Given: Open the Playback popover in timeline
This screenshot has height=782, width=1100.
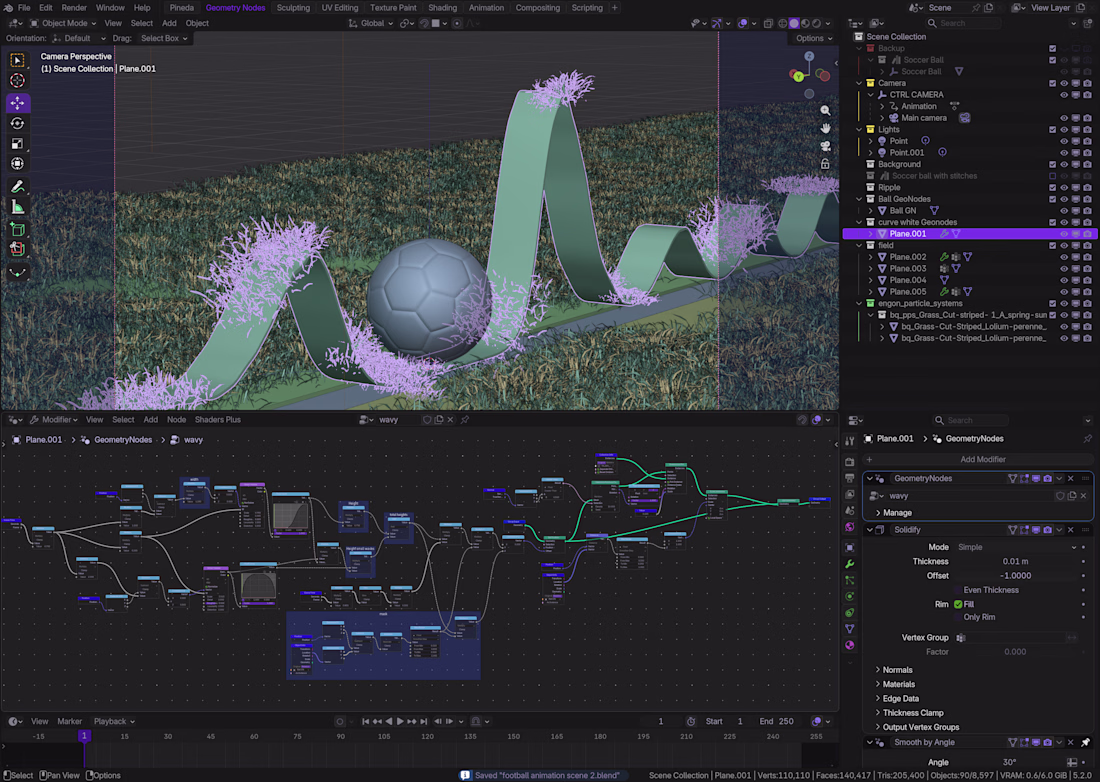Looking at the screenshot, I should point(114,721).
